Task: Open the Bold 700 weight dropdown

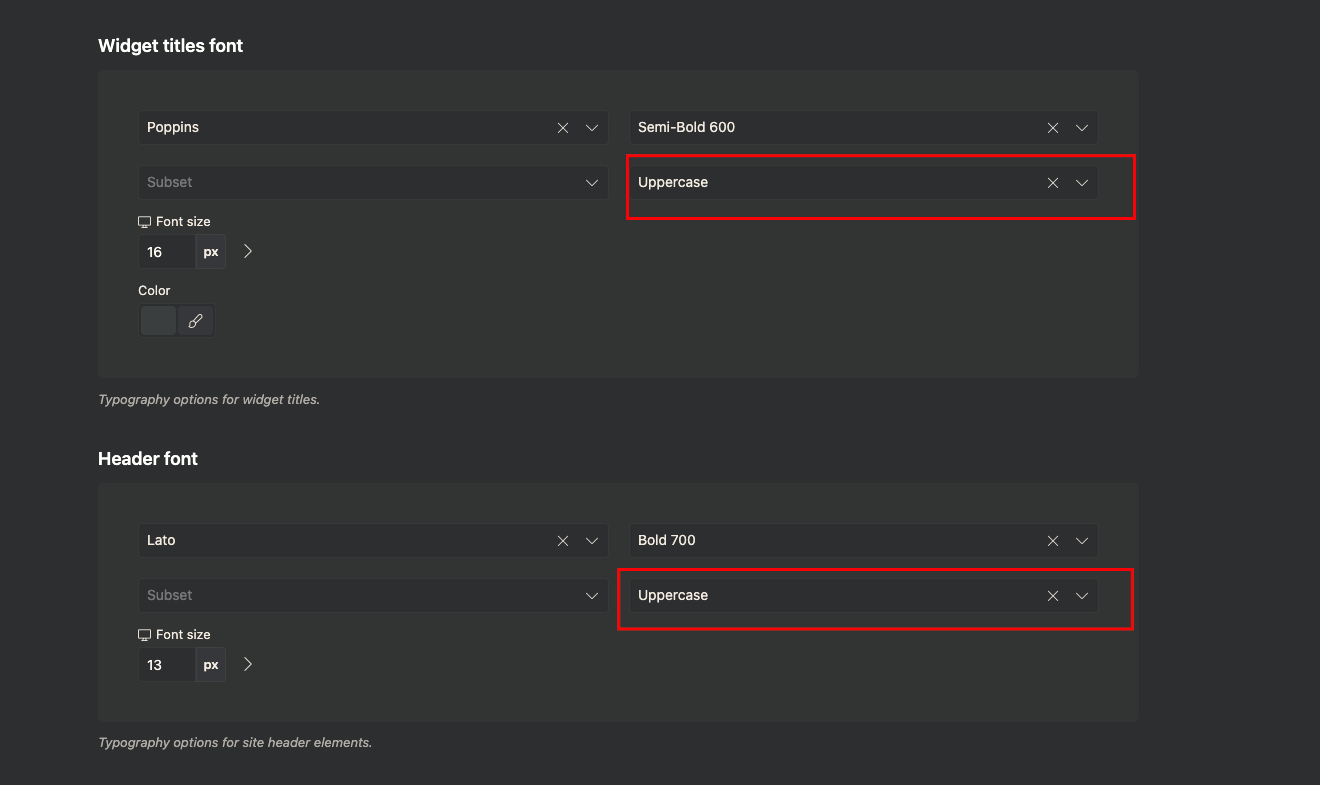Action: pyautogui.click(x=1082, y=541)
